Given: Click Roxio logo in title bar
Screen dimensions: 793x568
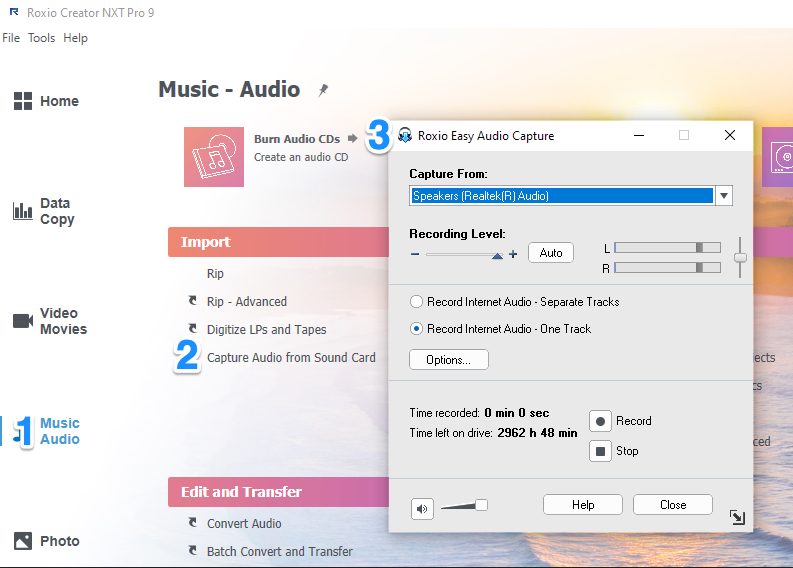Looking at the screenshot, I should point(14,12).
